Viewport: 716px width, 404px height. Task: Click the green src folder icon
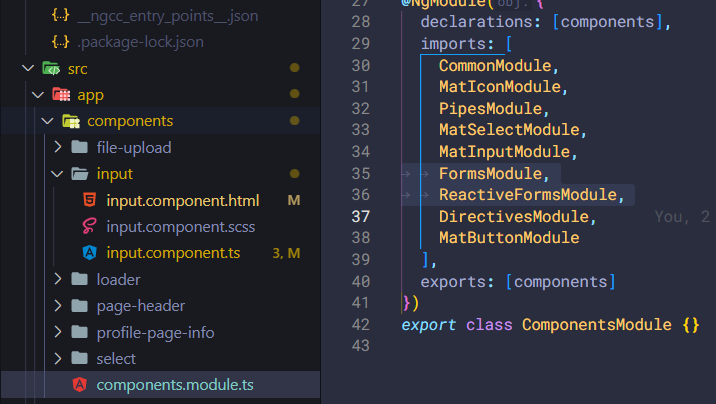[51, 68]
